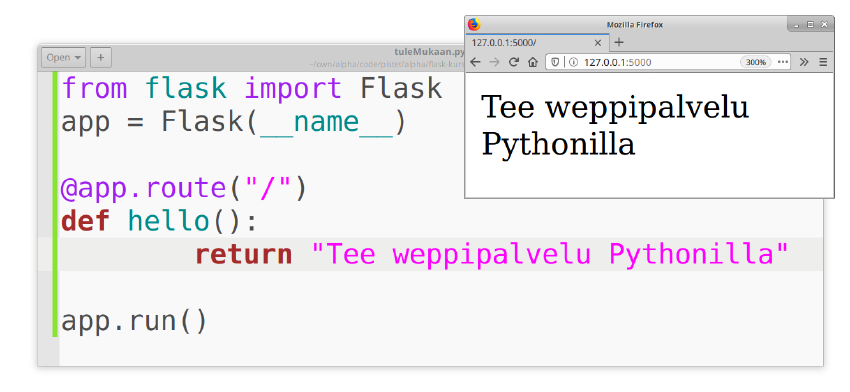Screen dimensions: 850x392
Task: Open the Firefox hamburger menu
Action: point(823,62)
